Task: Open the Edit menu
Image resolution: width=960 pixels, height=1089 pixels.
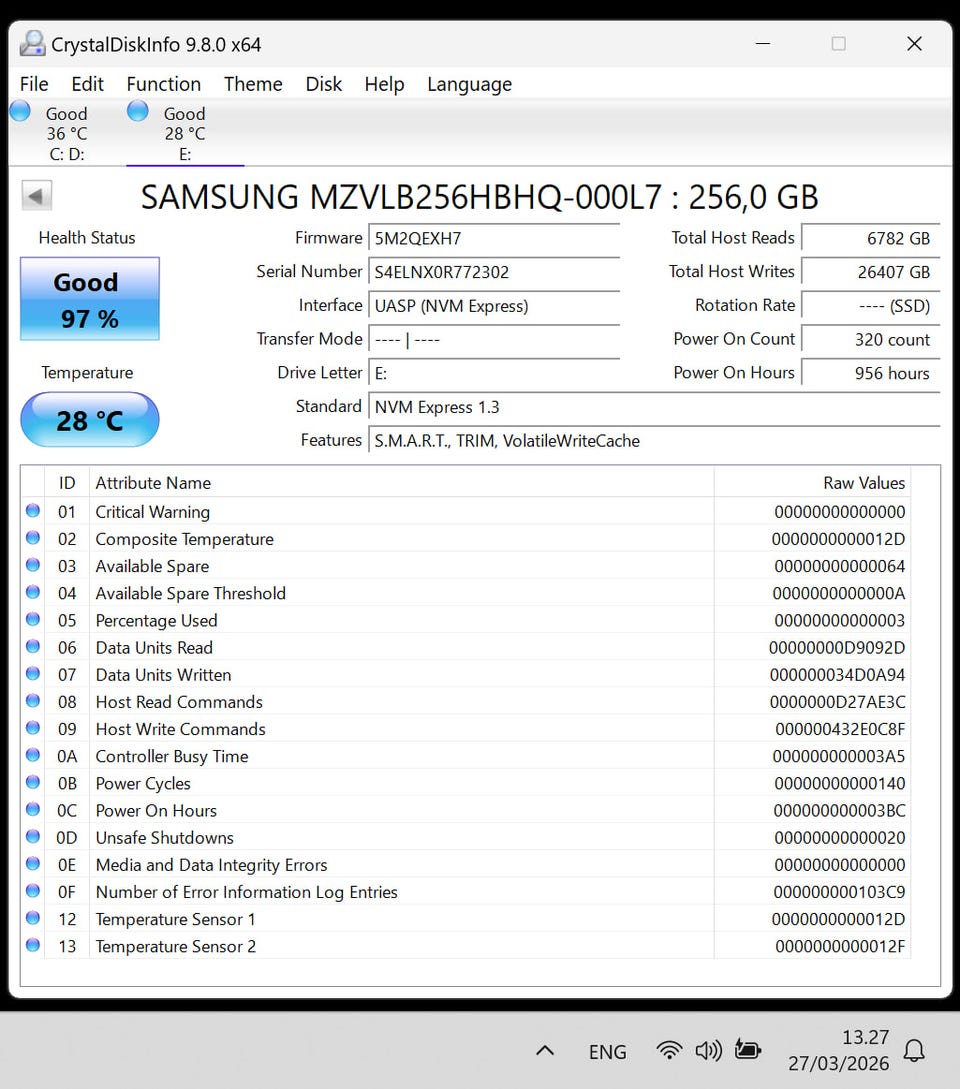Action: 88,84
